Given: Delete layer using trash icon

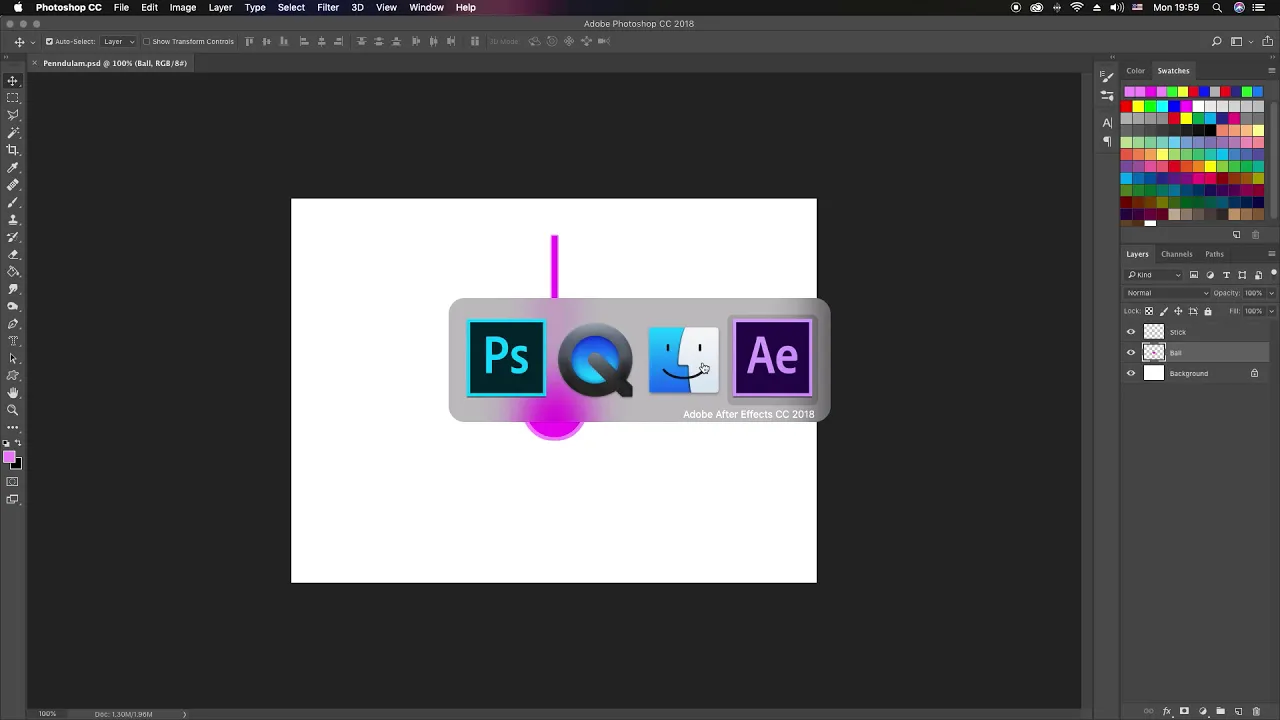Looking at the screenshot, I should [x=1256, y=712].
